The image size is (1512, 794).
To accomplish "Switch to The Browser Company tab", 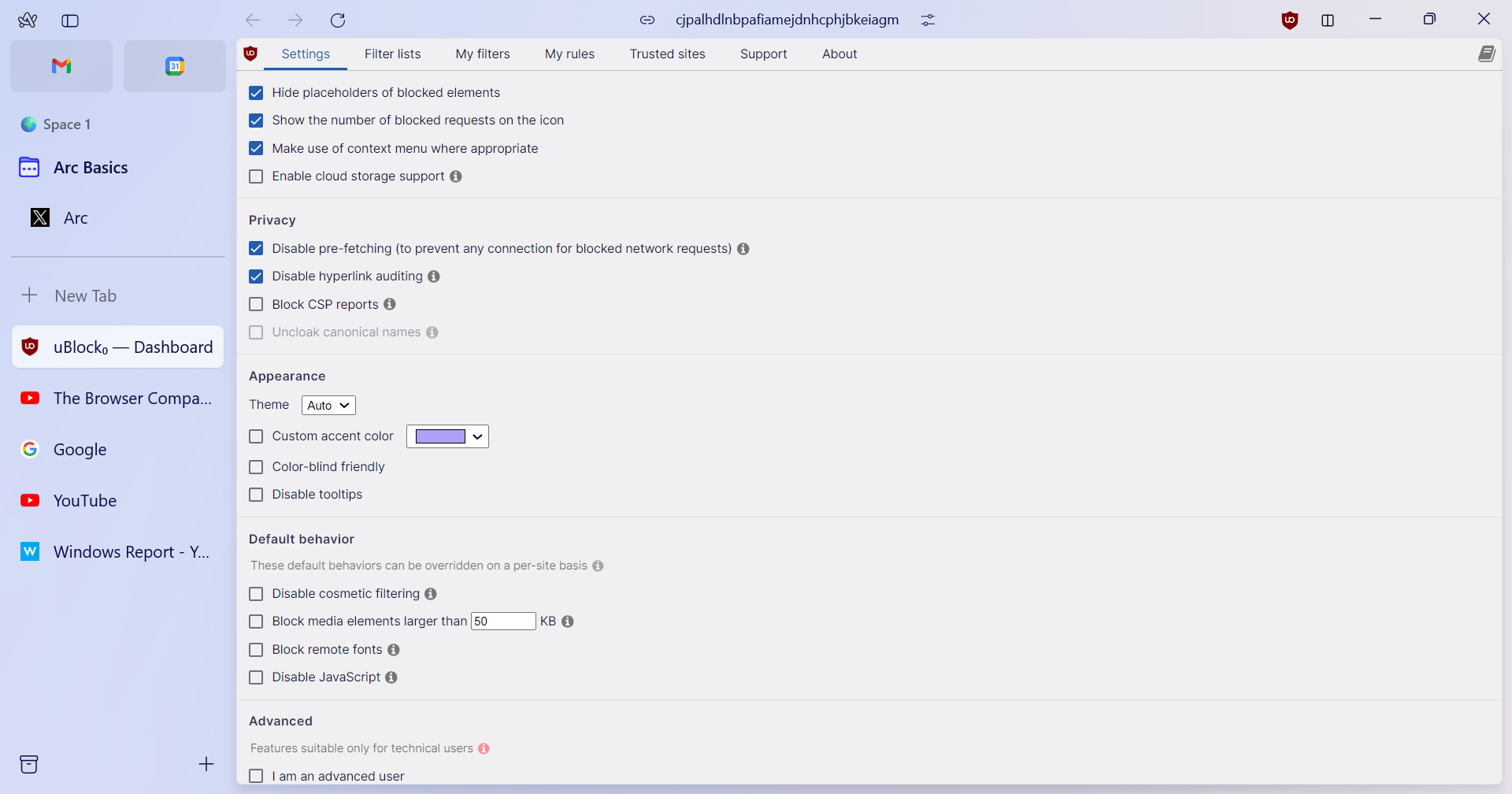I will pyautogui.click(x=118, y=399).
